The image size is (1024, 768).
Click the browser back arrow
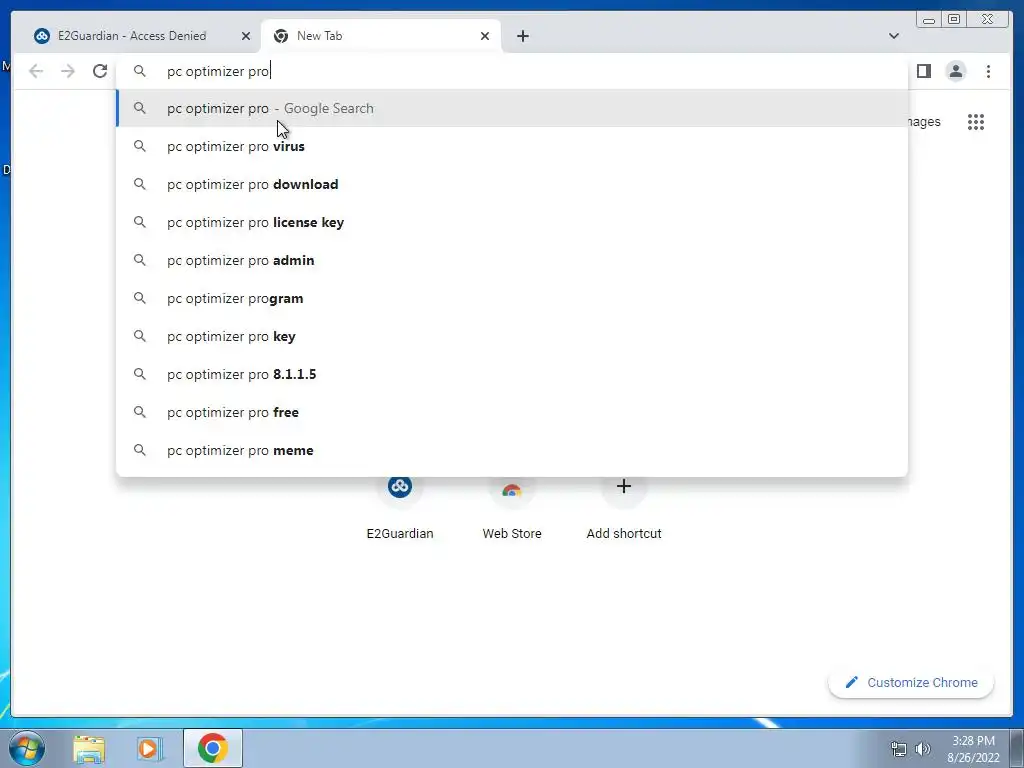tap(36, 71)
